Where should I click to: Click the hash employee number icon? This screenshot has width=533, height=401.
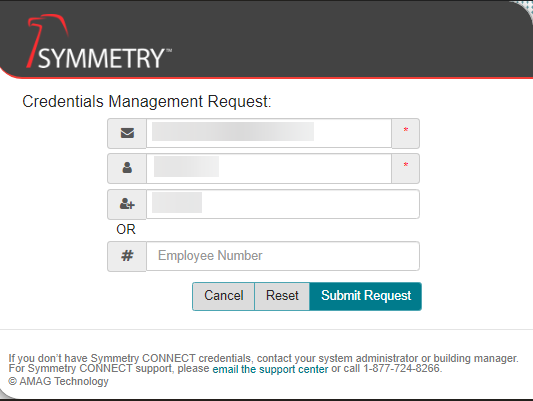[127, 256]
